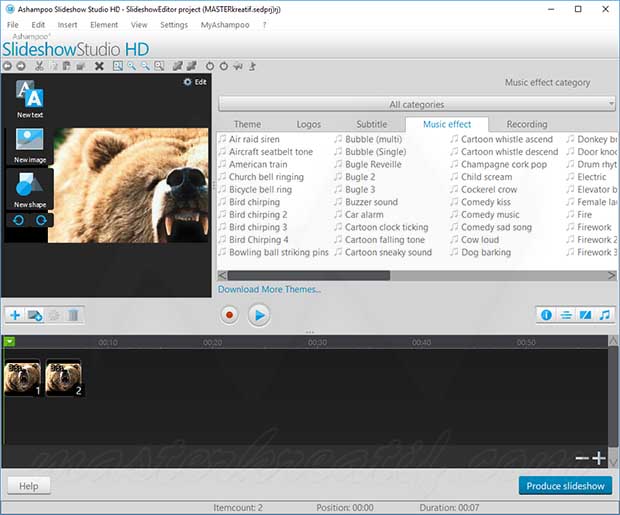Play the slideshow preview
The image size is (620, 515).
click(x=259, y=315)
